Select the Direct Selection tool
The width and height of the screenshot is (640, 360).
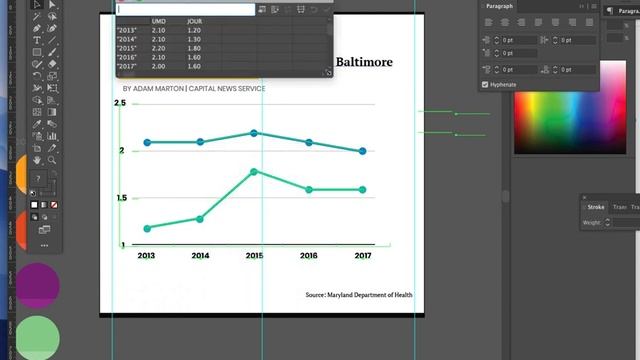click(52, 4)
